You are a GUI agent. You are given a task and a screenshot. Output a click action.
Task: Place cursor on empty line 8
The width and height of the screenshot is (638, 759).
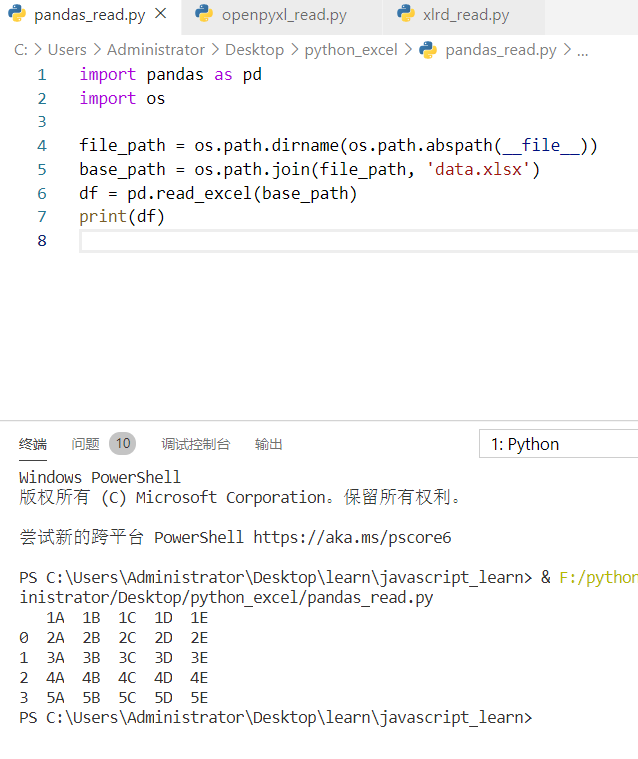359,241
